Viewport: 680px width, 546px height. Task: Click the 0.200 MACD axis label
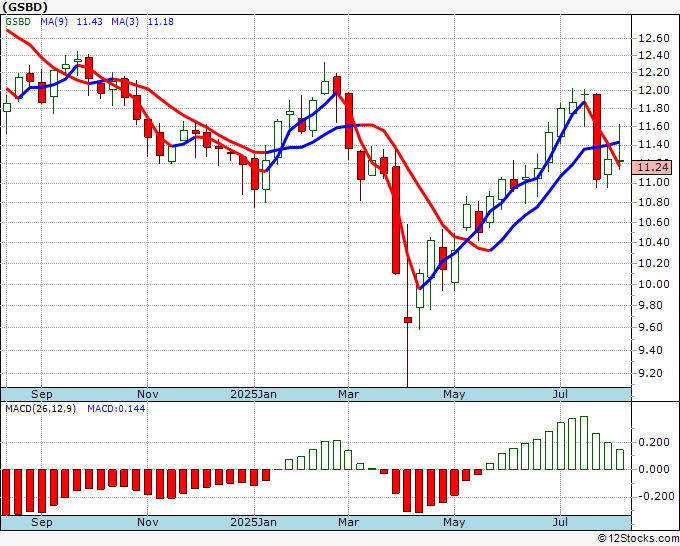coord(654,443)
